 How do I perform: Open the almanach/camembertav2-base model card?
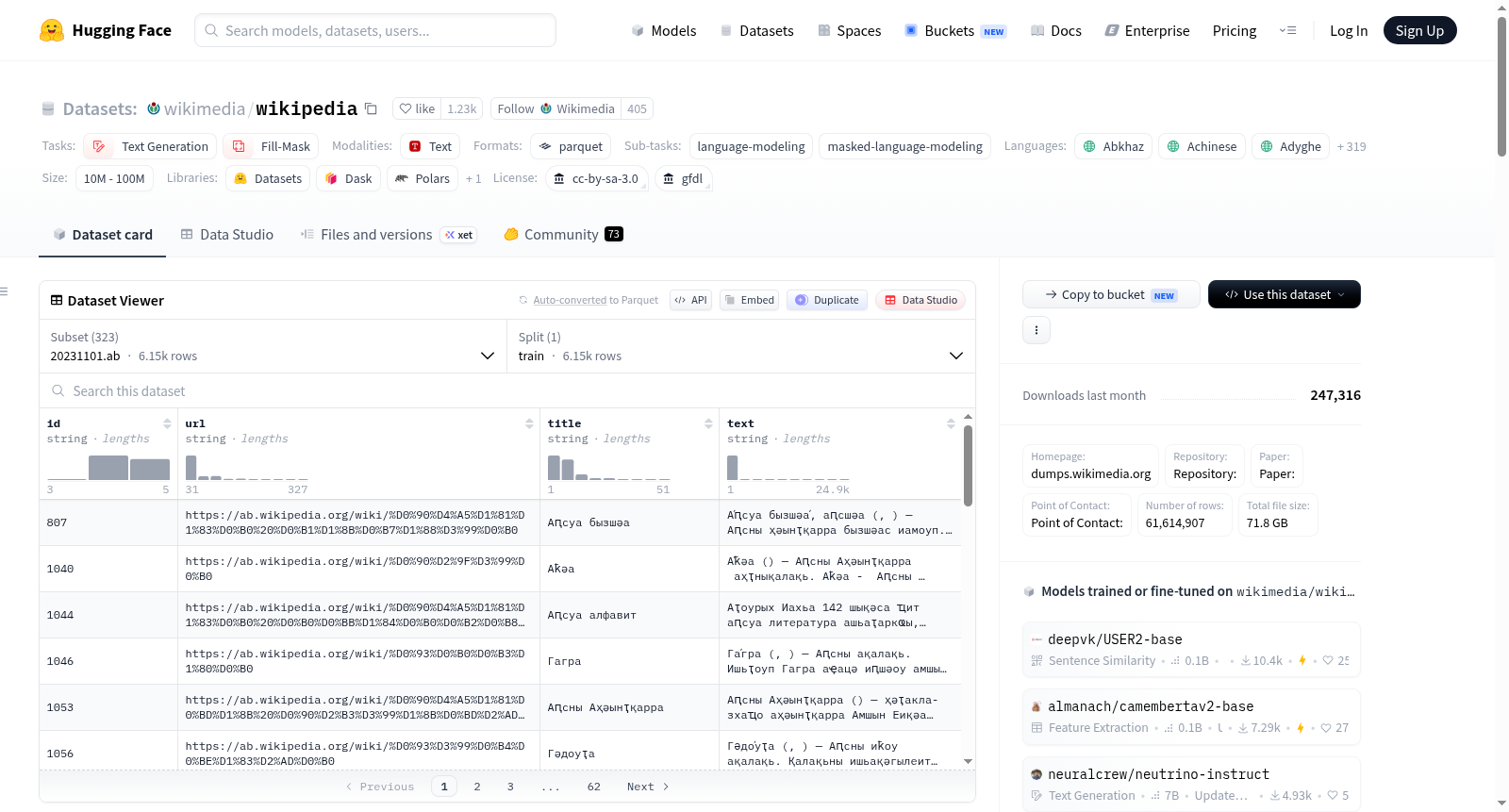coord(1191,717)
